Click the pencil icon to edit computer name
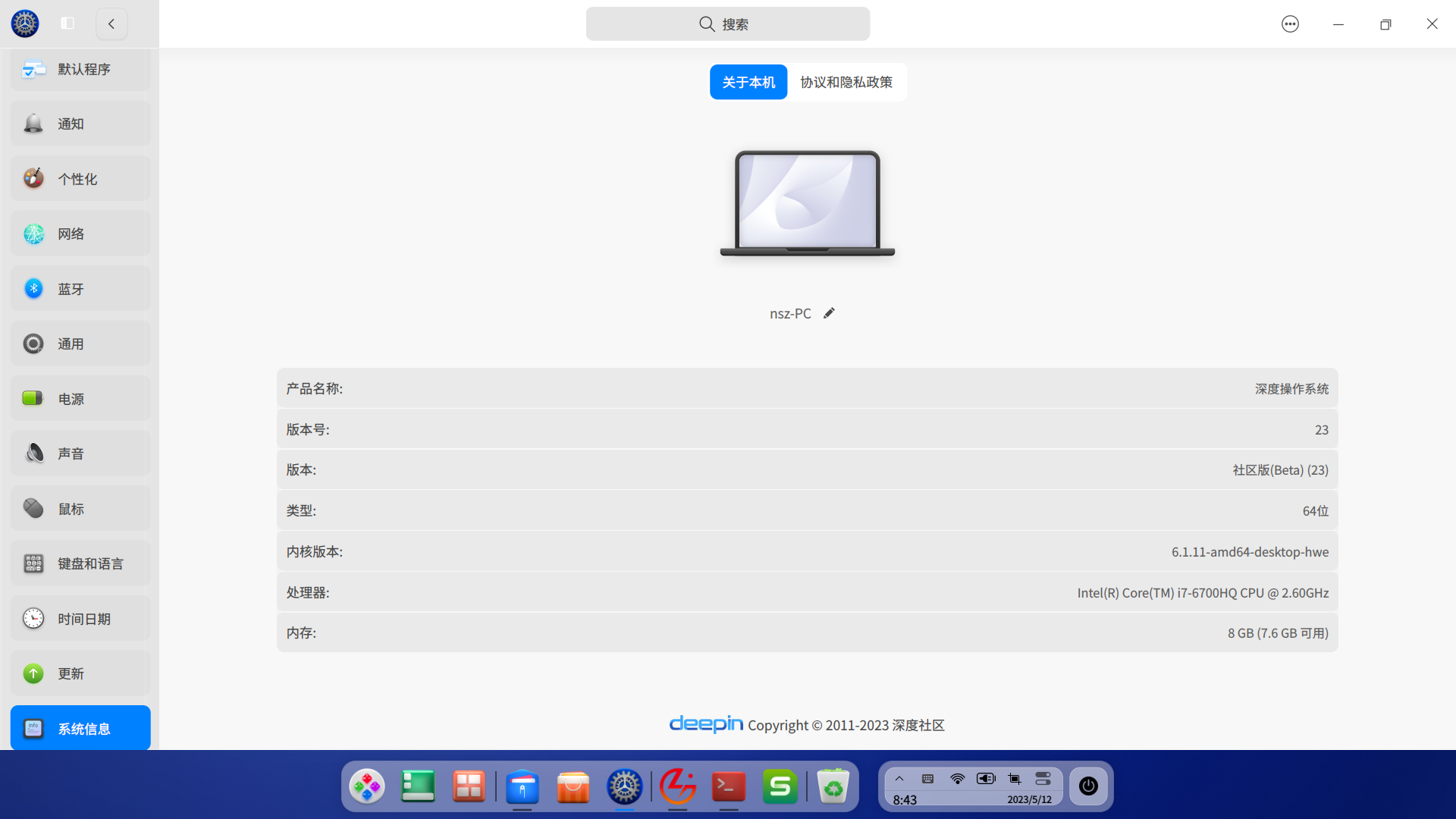 [x=829, y=313]
